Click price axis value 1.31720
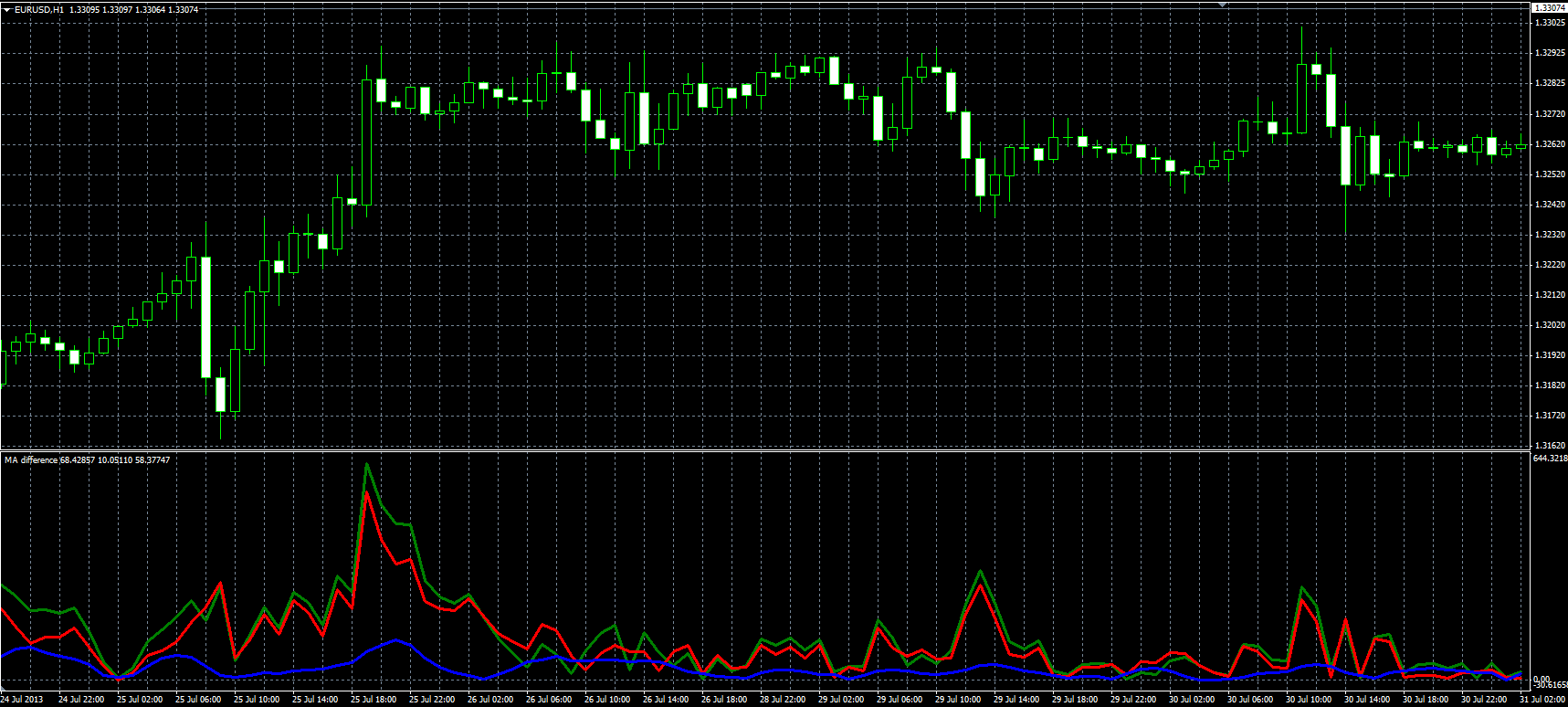1568x707 pixels. (x=1551, y=416)
